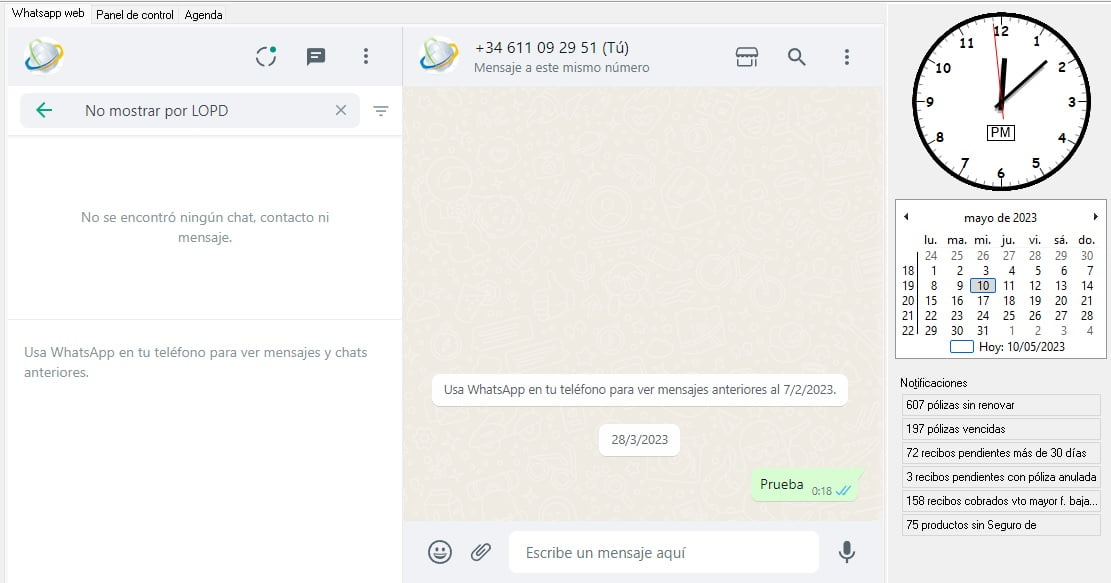1111x583 pixels.
Task: Select day 10 in the calendar
Action: [x=983, y=285]
